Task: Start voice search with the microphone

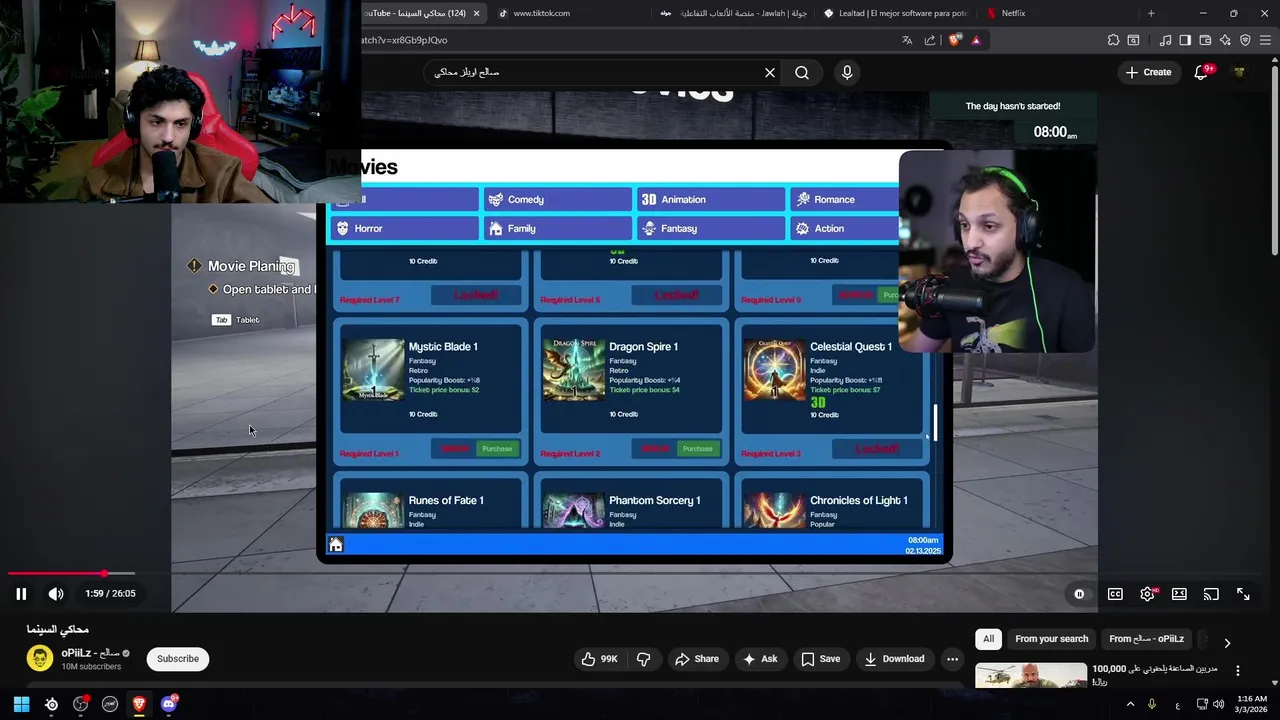Action: (847, 72)
